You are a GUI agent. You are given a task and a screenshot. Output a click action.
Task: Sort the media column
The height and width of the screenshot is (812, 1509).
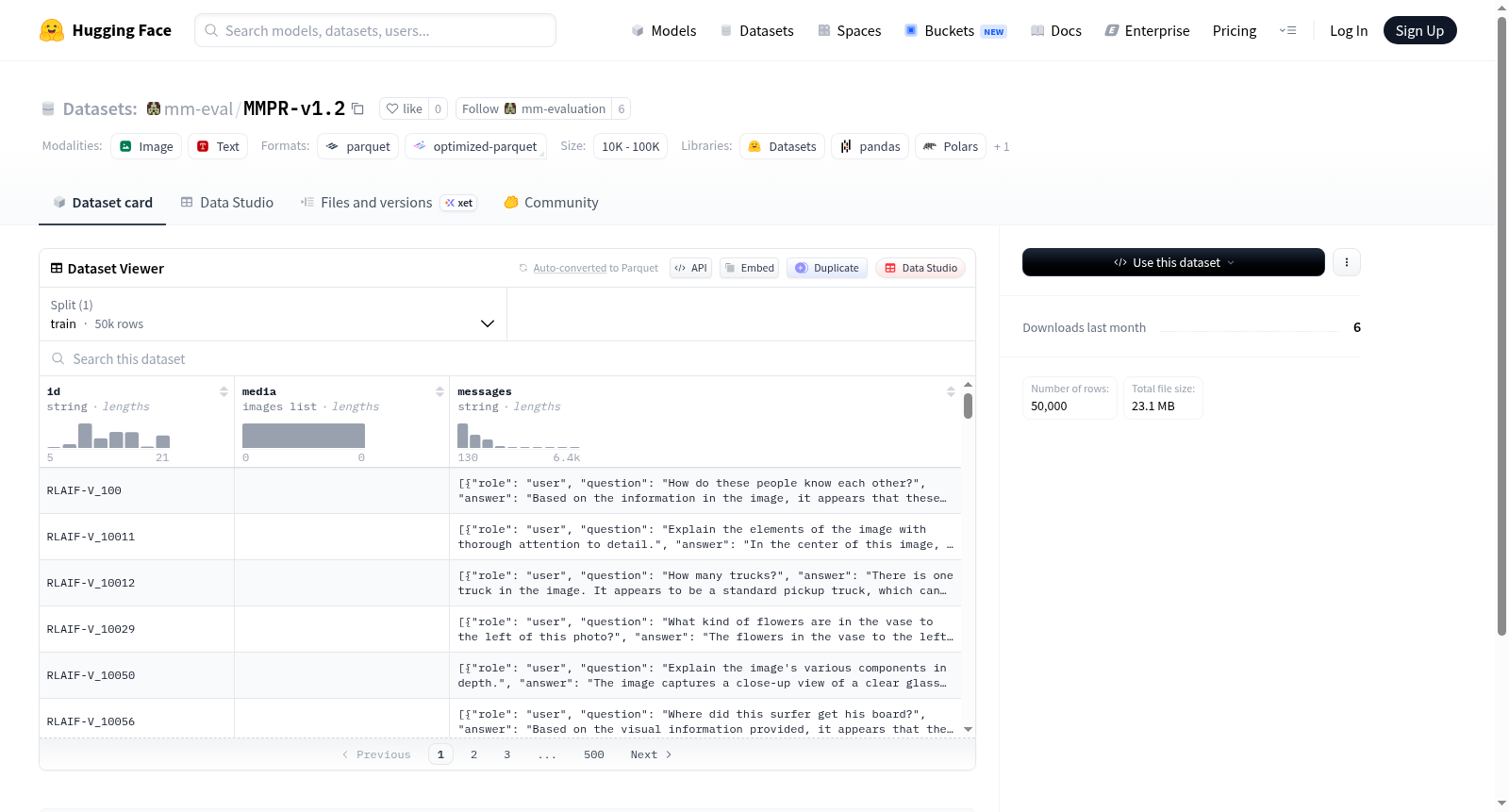(x=439, y=391)
